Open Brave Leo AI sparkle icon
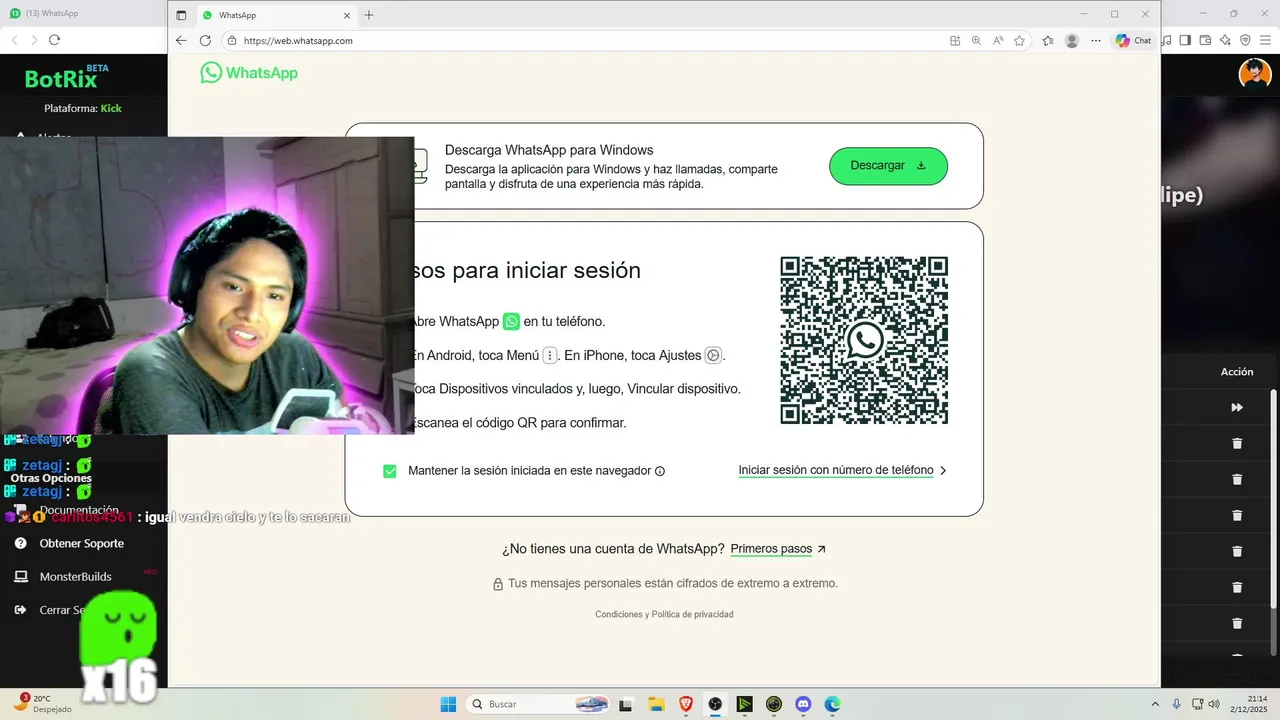The width and height of the screenshot is (1280, 720). point(1225,40)
